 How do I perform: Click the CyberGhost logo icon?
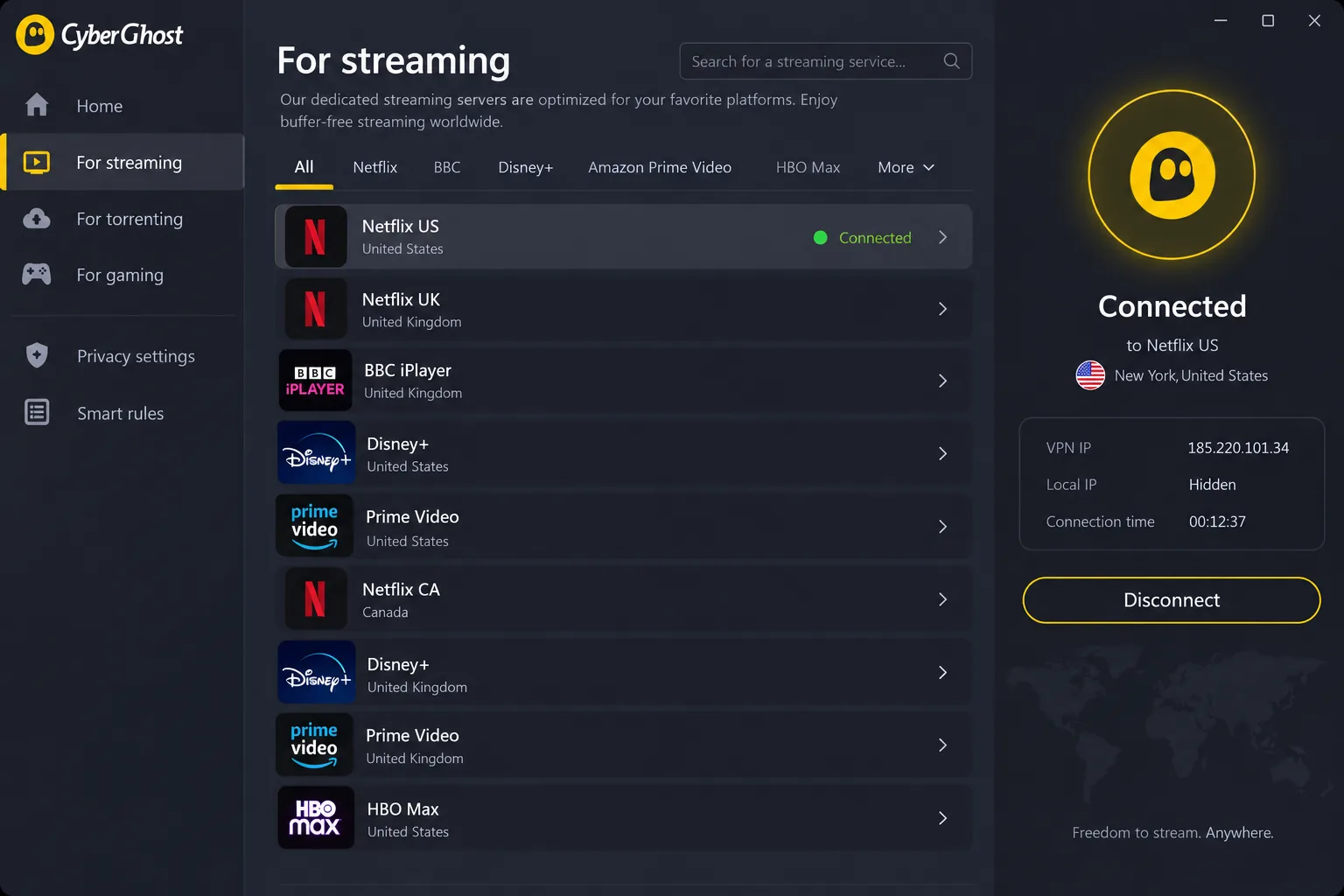pyautogui.click(x=35, y=35)
